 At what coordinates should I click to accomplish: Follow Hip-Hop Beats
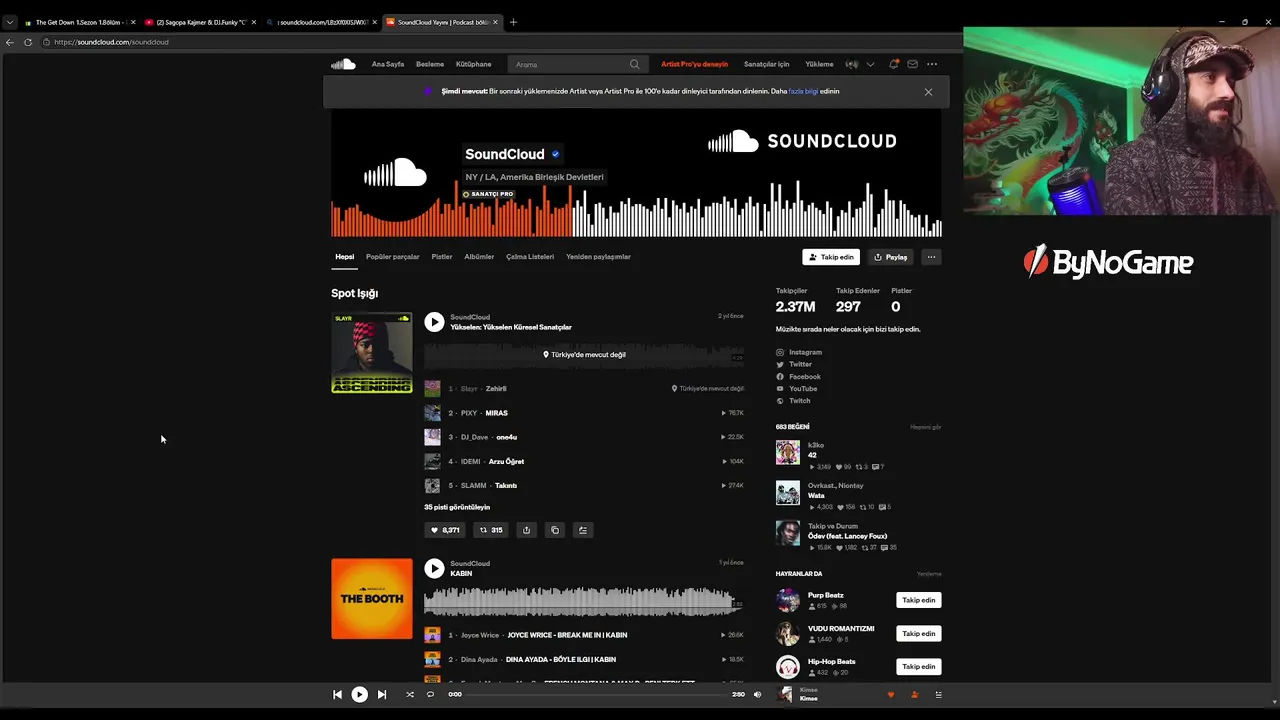[919, 666]
